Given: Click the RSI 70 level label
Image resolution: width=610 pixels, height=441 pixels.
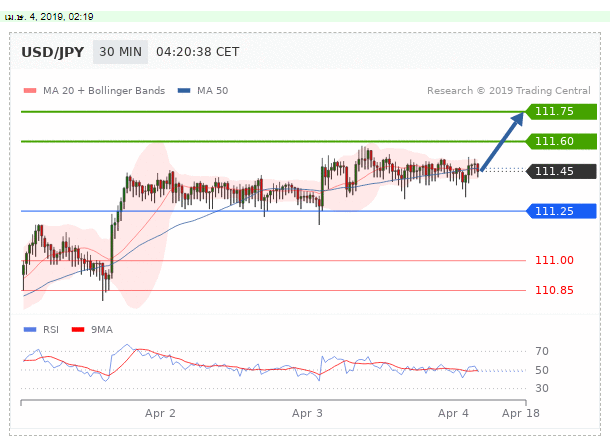Looking at the screenshot, I should [542, 351].
